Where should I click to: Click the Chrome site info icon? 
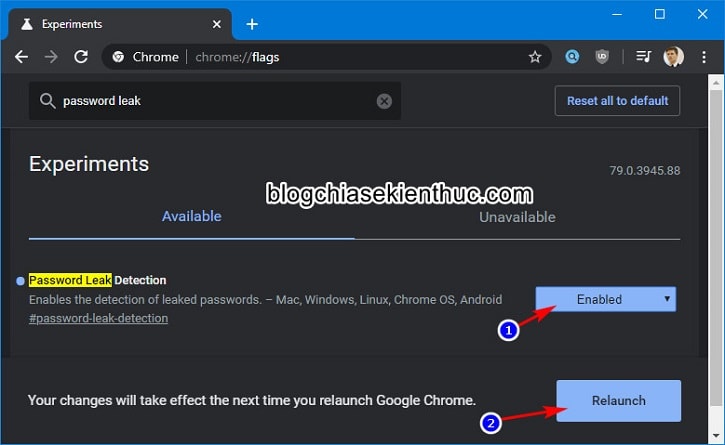pyautogui.click(x=118, y=57)
